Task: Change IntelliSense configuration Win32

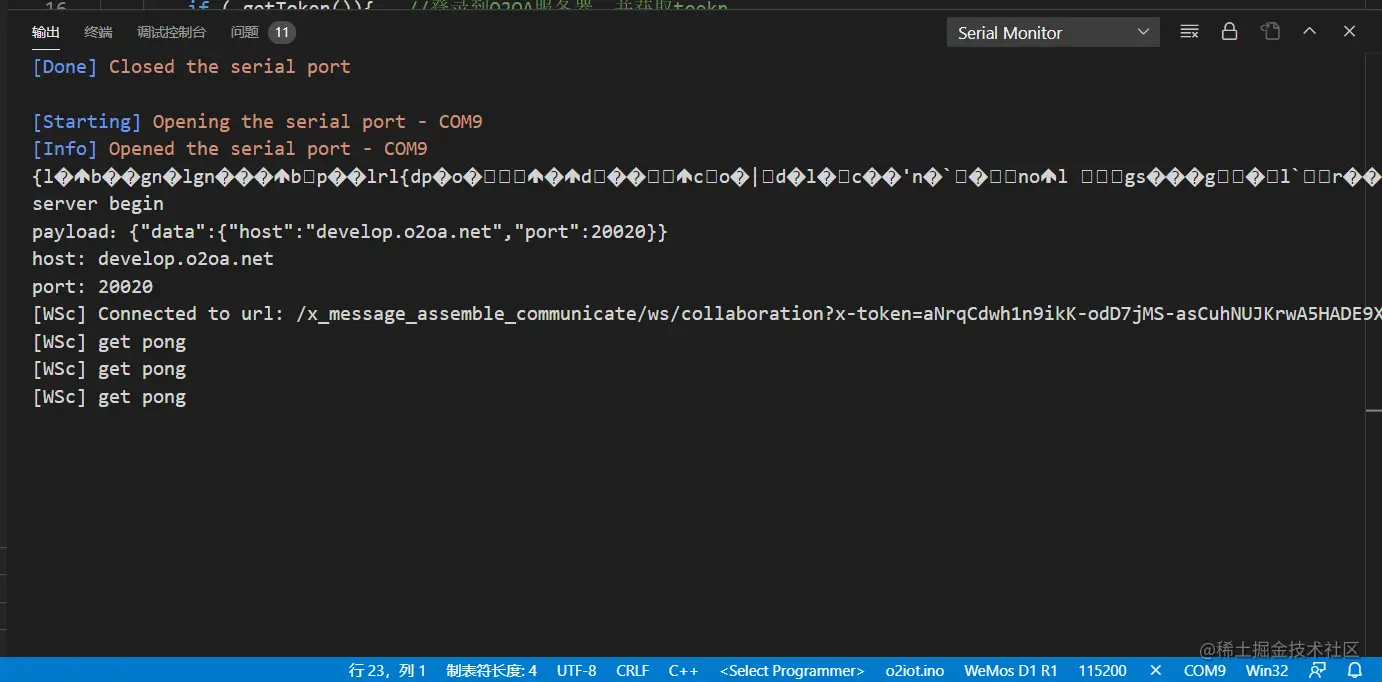Action: (x=1267, y=671)
